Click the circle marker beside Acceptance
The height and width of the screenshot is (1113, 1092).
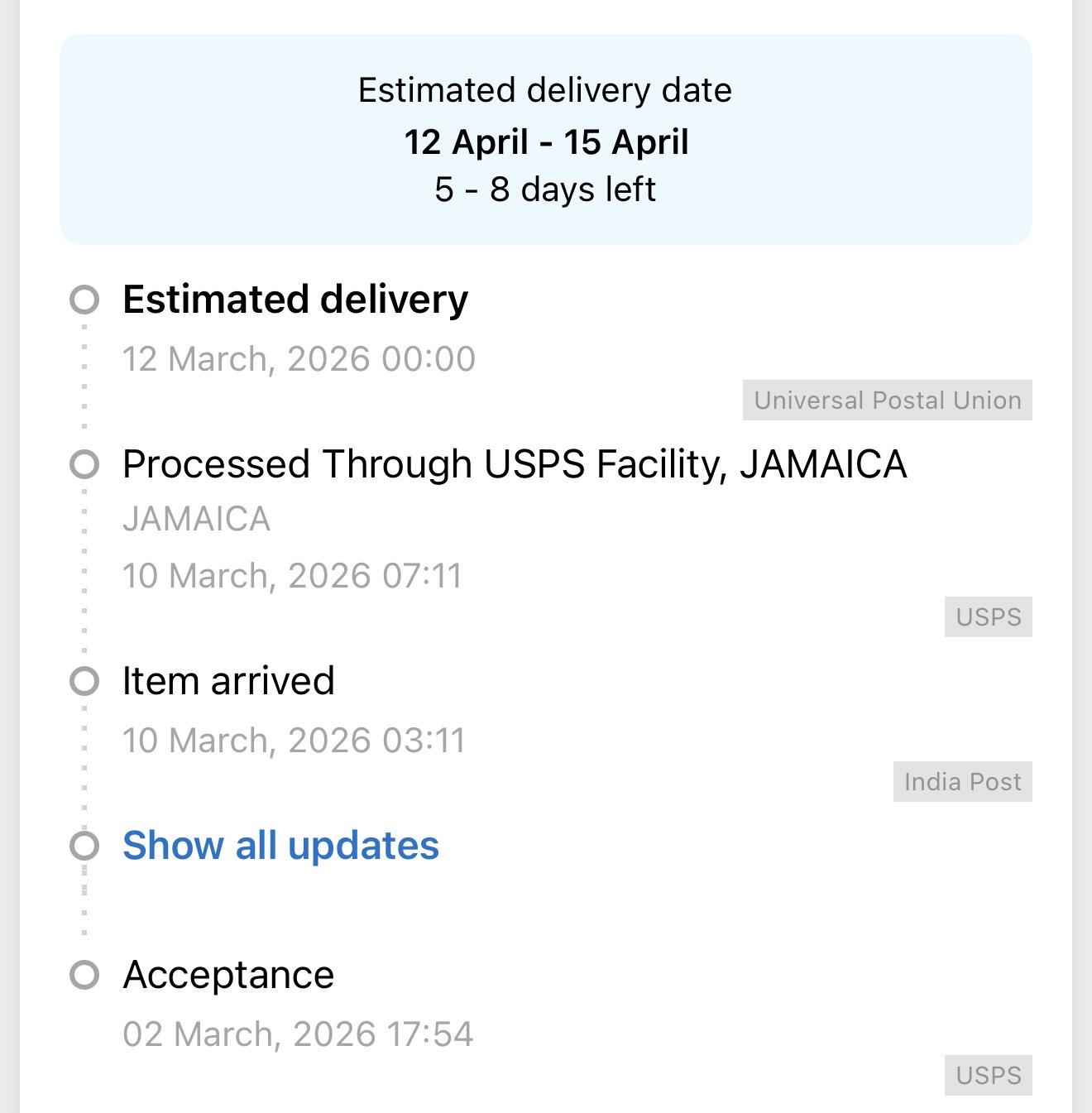84,975
